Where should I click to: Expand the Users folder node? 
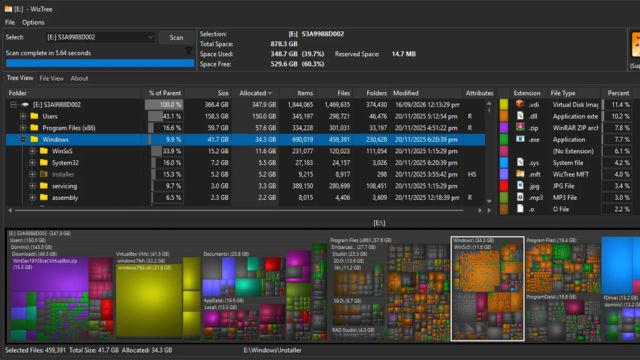[x=23, y=116]
